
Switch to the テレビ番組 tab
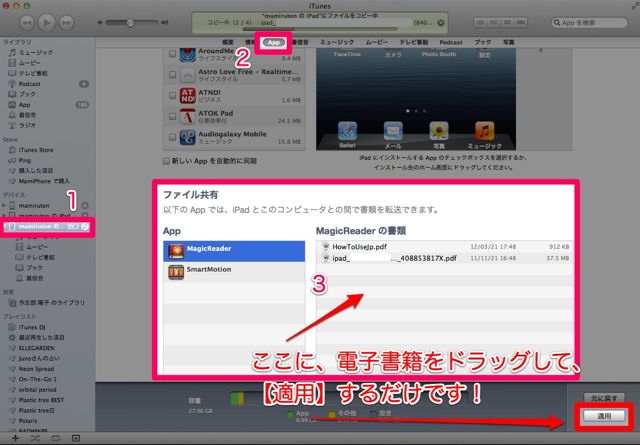[x=414, y=42]
